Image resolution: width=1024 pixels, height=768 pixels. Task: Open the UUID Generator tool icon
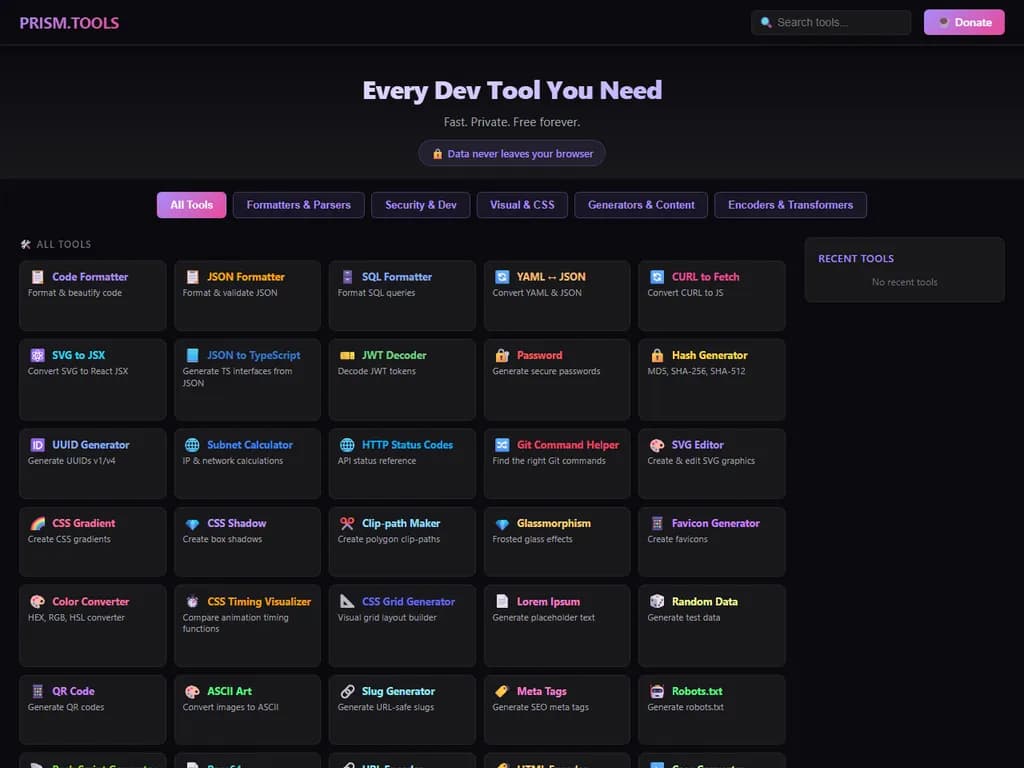pyautogui.click(x=38, y=445)
